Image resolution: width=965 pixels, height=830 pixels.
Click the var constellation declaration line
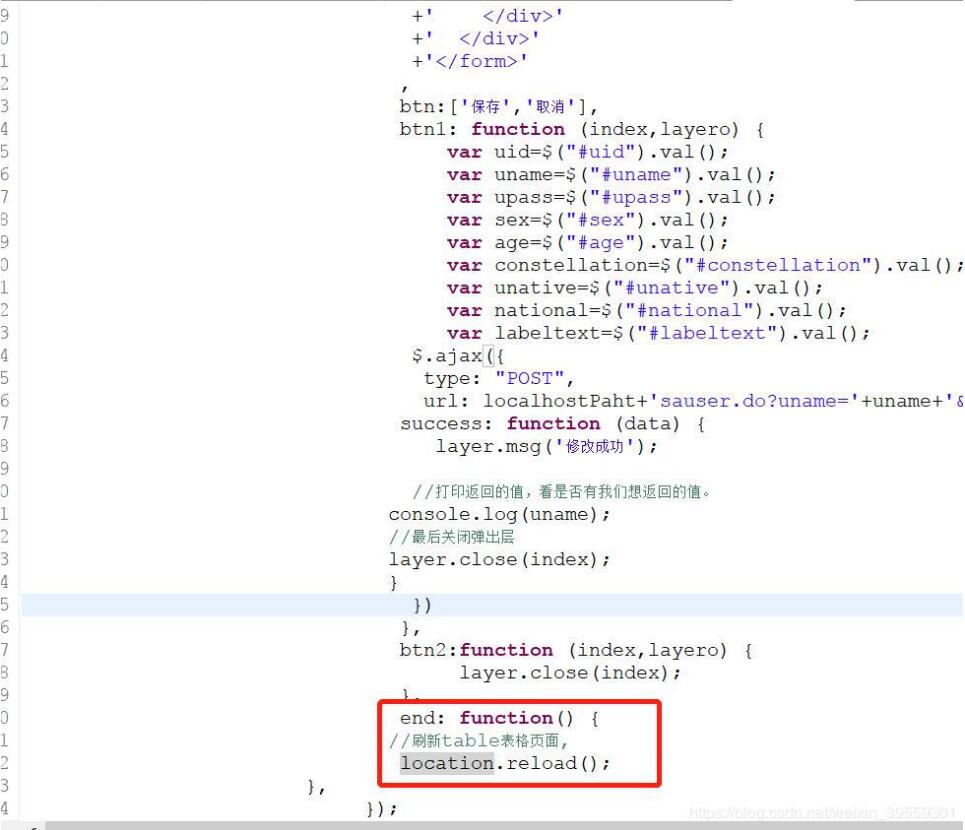(x=705, y=265)
